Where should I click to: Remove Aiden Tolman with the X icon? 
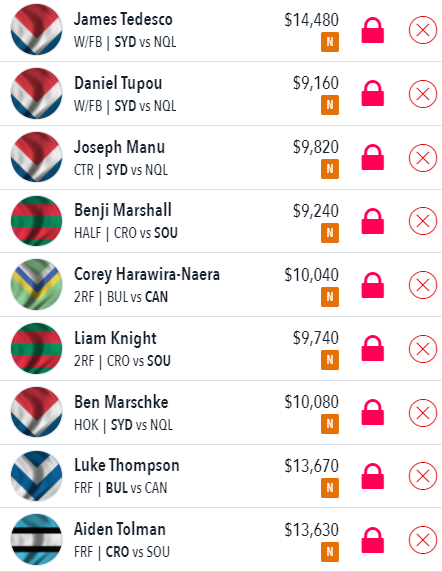(x=423, y=540)
